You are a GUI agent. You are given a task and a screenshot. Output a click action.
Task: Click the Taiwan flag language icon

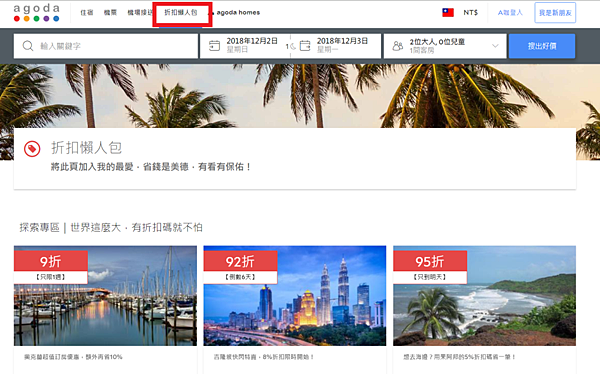pyautogui.click(x=448, y=13)
